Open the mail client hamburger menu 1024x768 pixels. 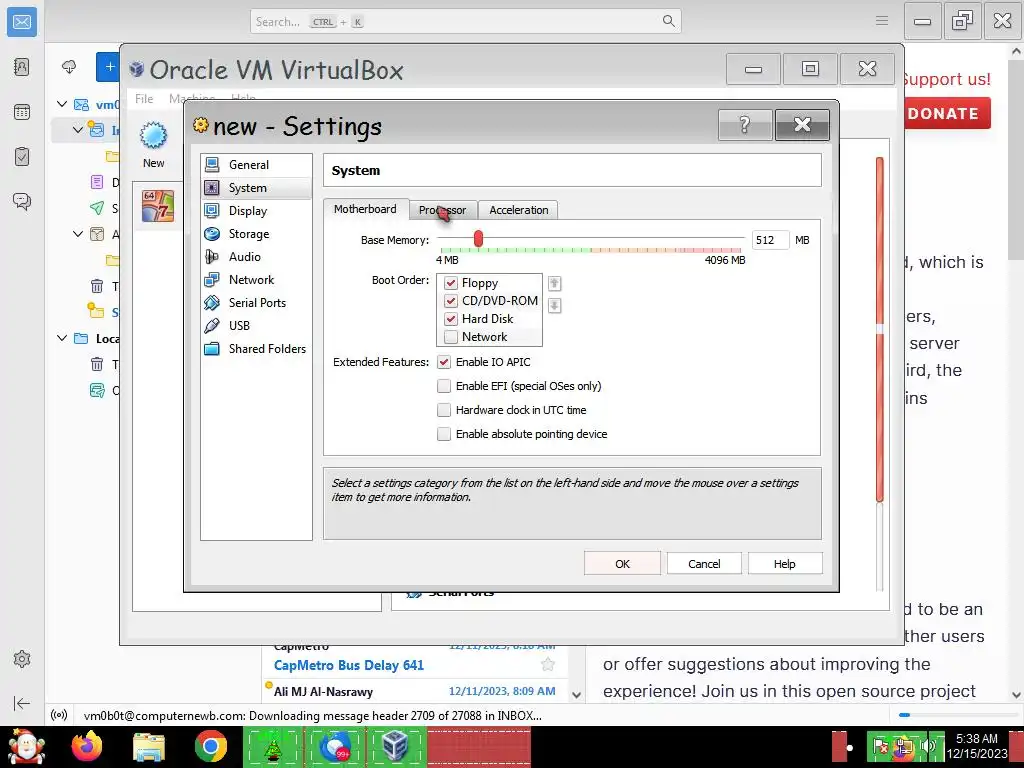(x=882, y=21)
